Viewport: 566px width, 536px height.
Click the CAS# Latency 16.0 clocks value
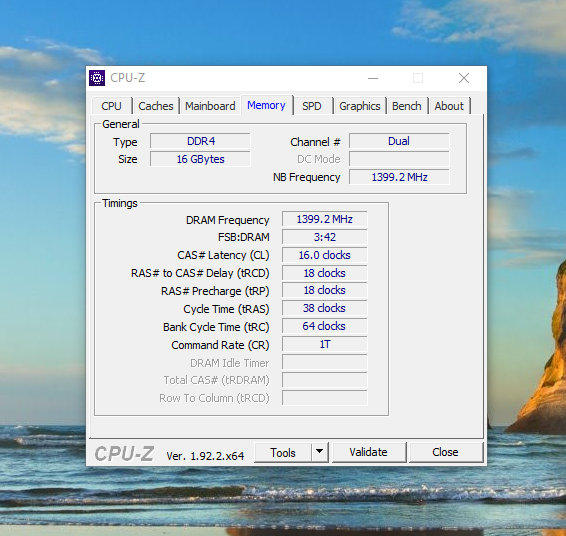pos(325,255)
